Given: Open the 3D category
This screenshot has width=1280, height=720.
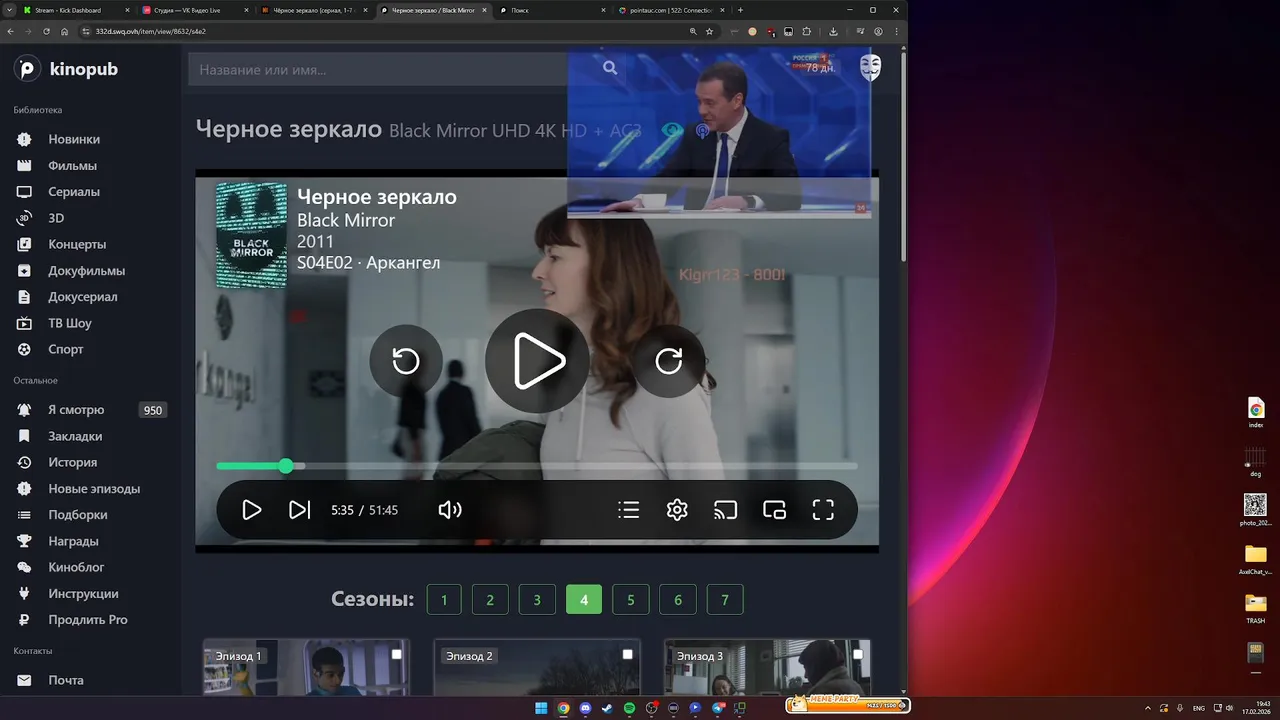Looking at the screenshot, I should [56, 218].
